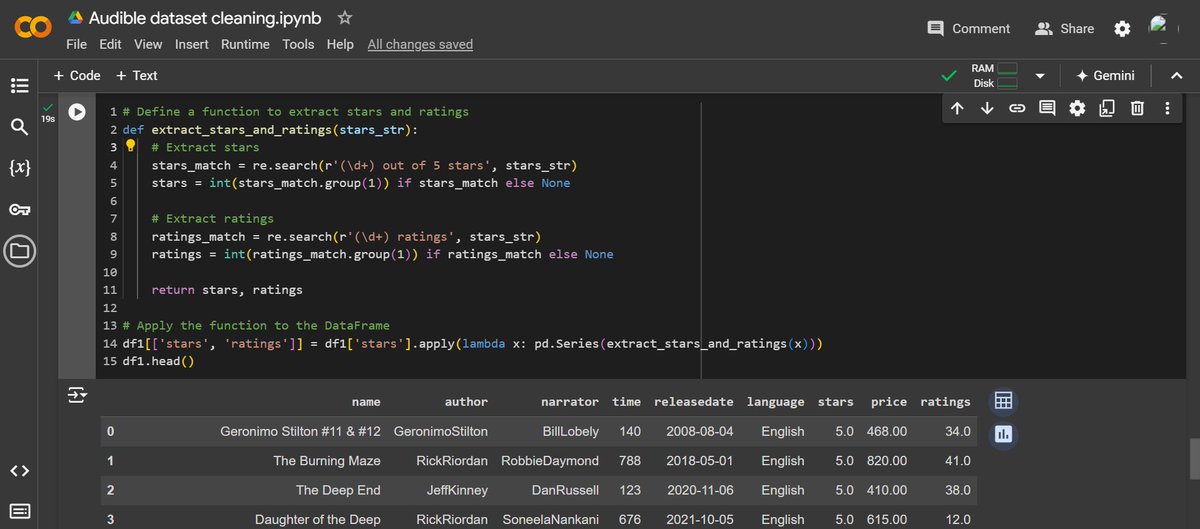Open more cell actions menu
The image size is (1200, 529).
(1167, 108)
